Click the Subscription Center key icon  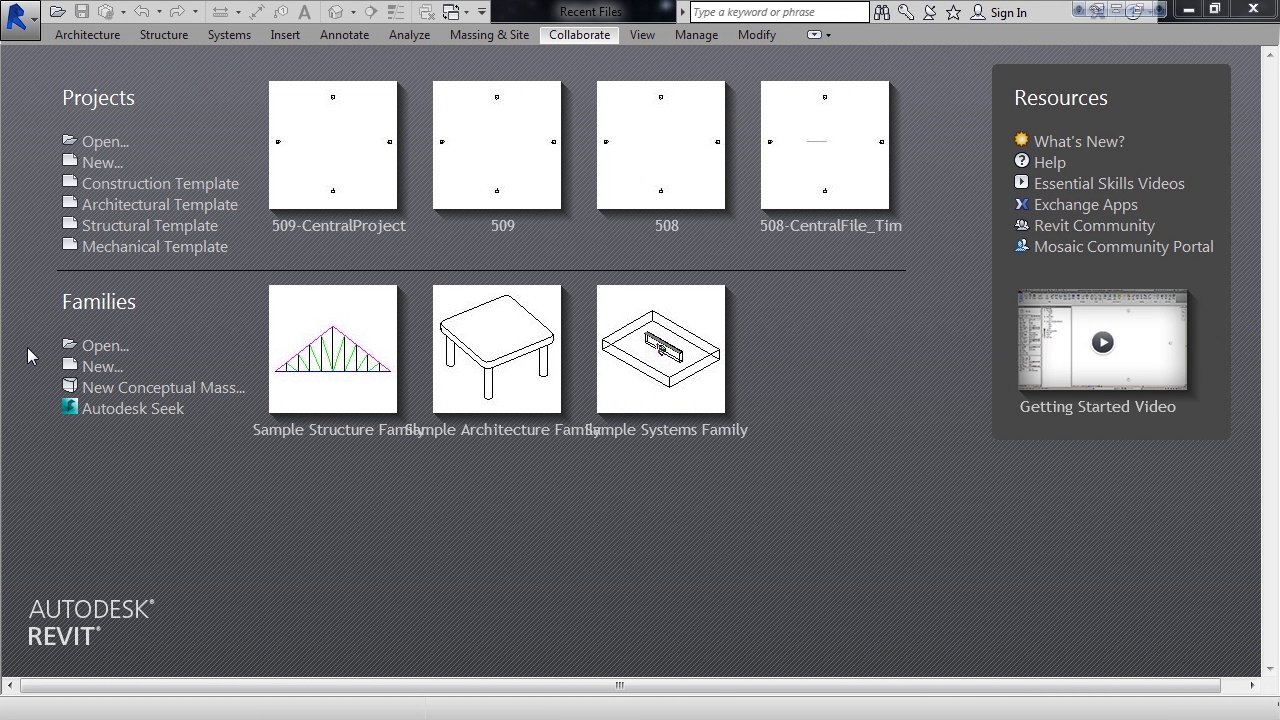click(906, 12)
